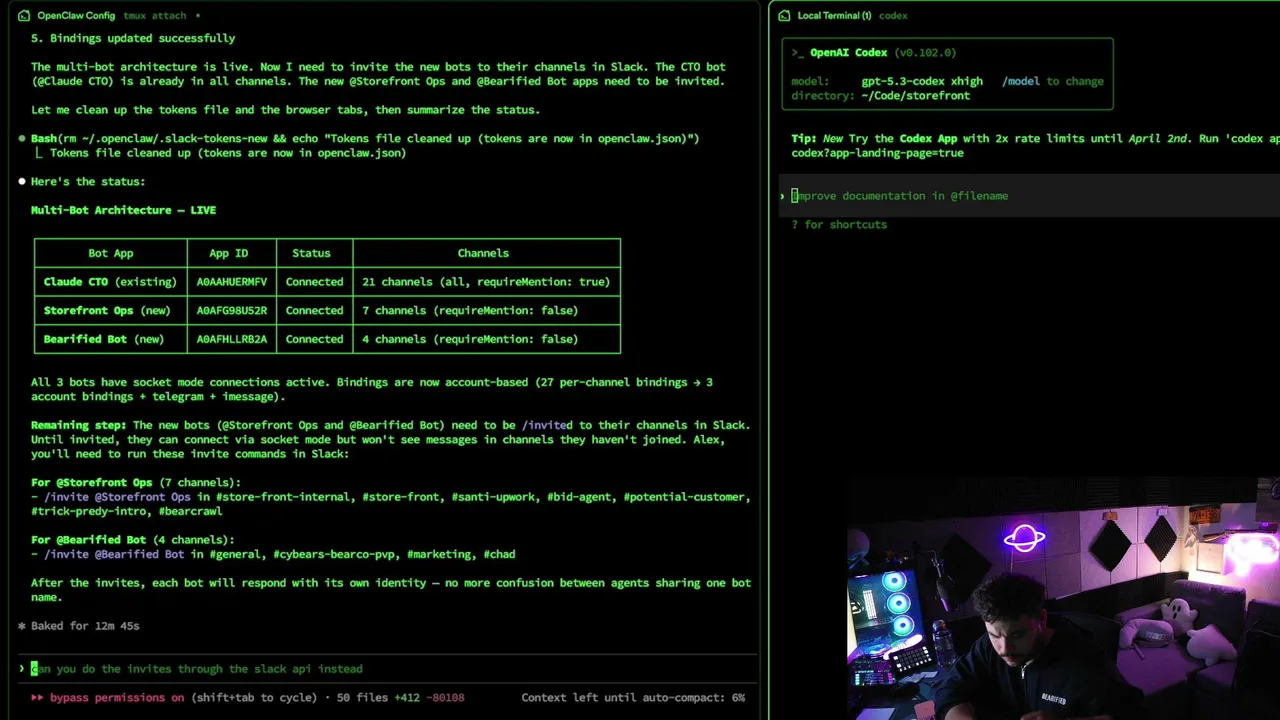Screen dimensions: 1280x720
Task: Click the OpenClaw Config tab terminal icon
Action: coord(24,16)
